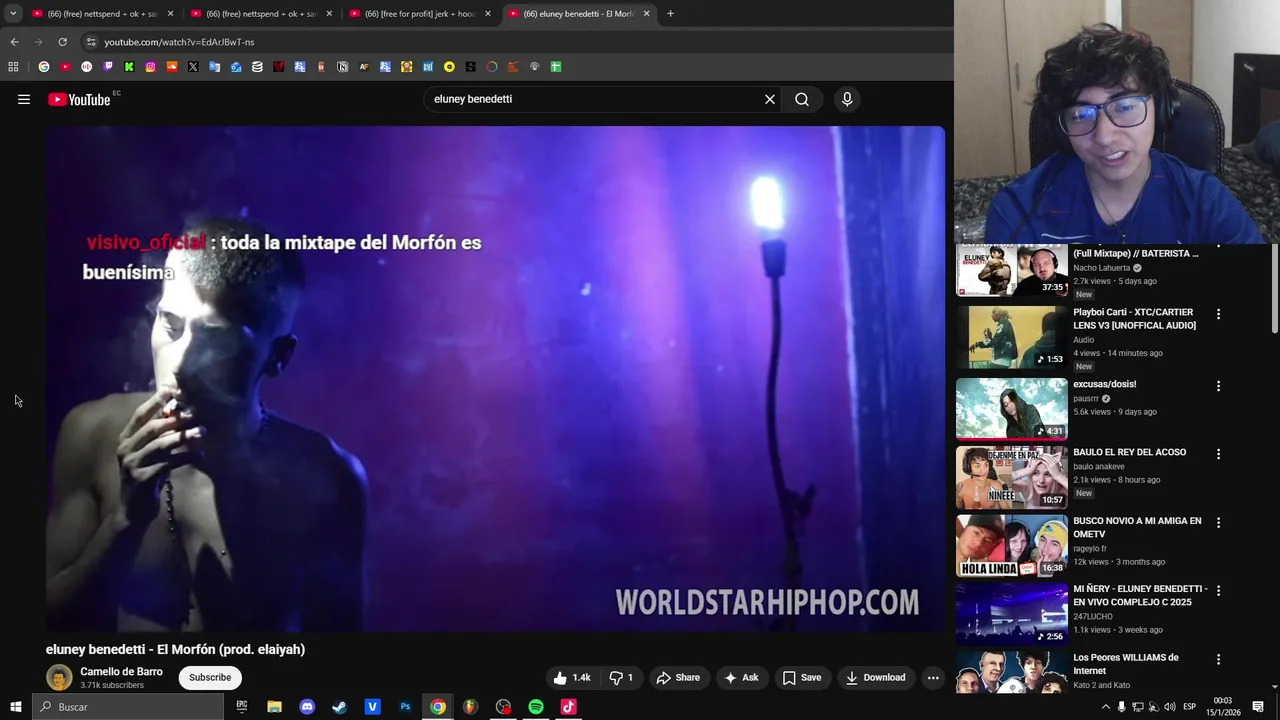1280x720 pixels.
Task: Go back in browser history
Action: point(14,42)
